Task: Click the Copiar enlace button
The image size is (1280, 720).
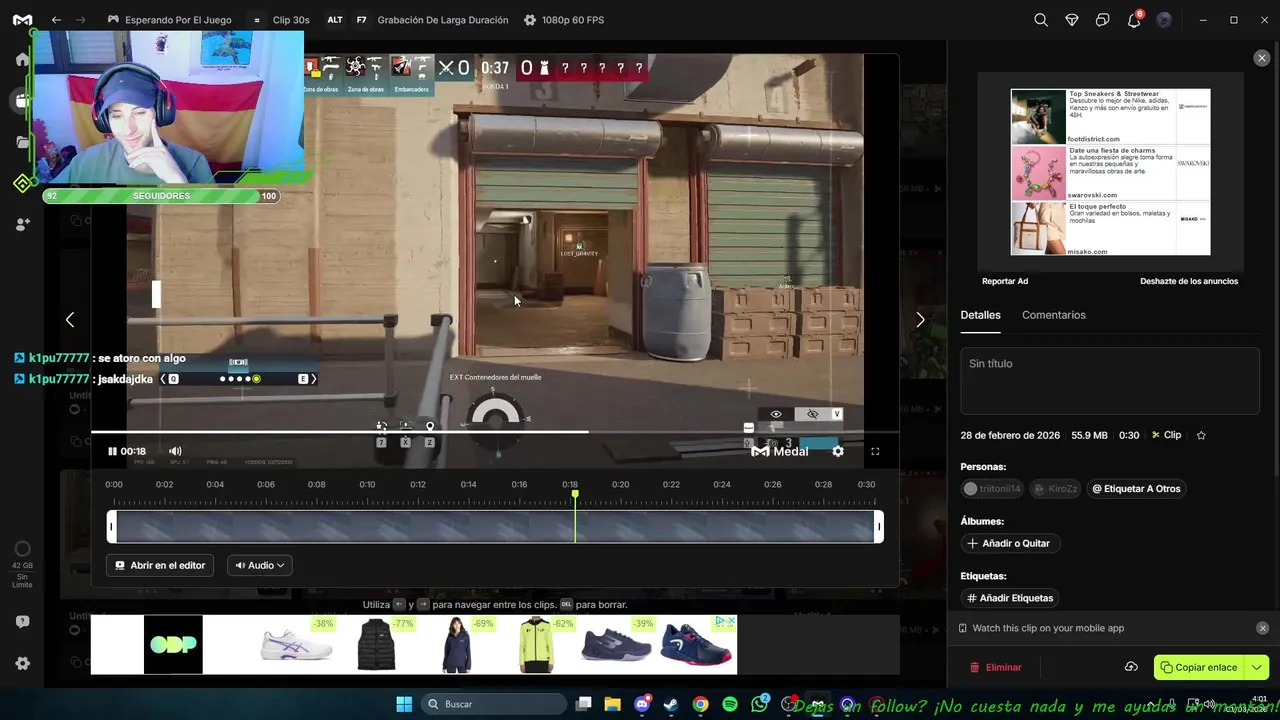Action: pos(1199,667)
